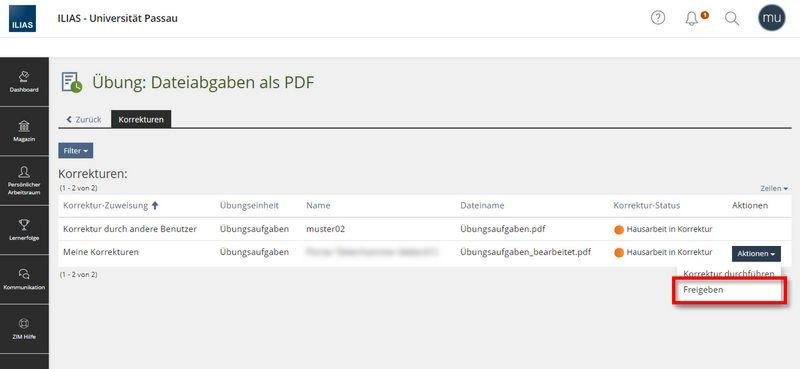Open Magazin in sidebar
The width and height of the screenshot is (800, 369).
pos(24,131)
